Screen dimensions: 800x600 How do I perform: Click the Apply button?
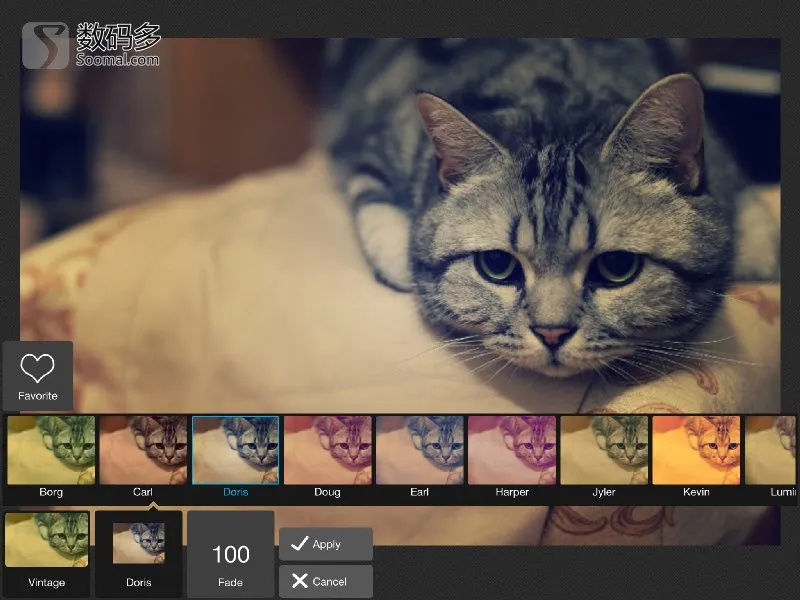326,544
